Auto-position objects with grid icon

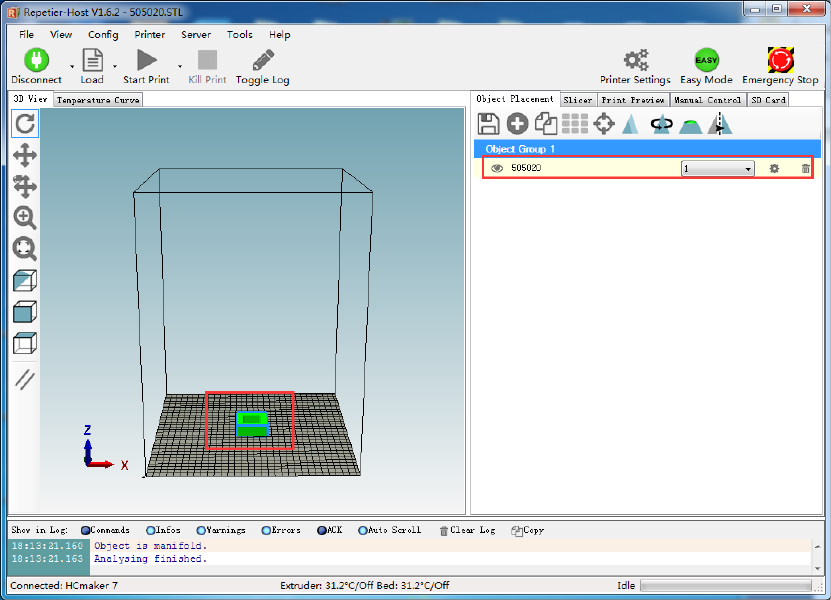click(575, 124)
